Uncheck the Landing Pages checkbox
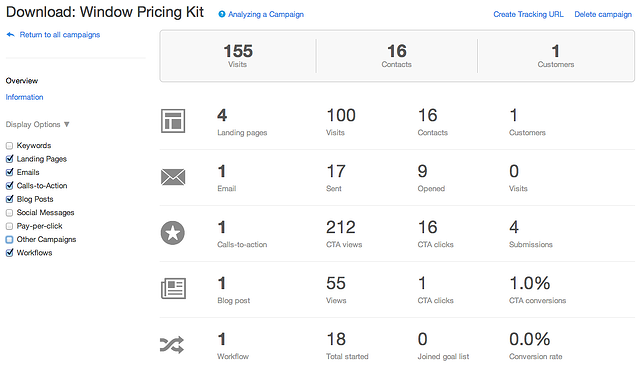Viewport: 638px width, 372px height. [9, 159]
